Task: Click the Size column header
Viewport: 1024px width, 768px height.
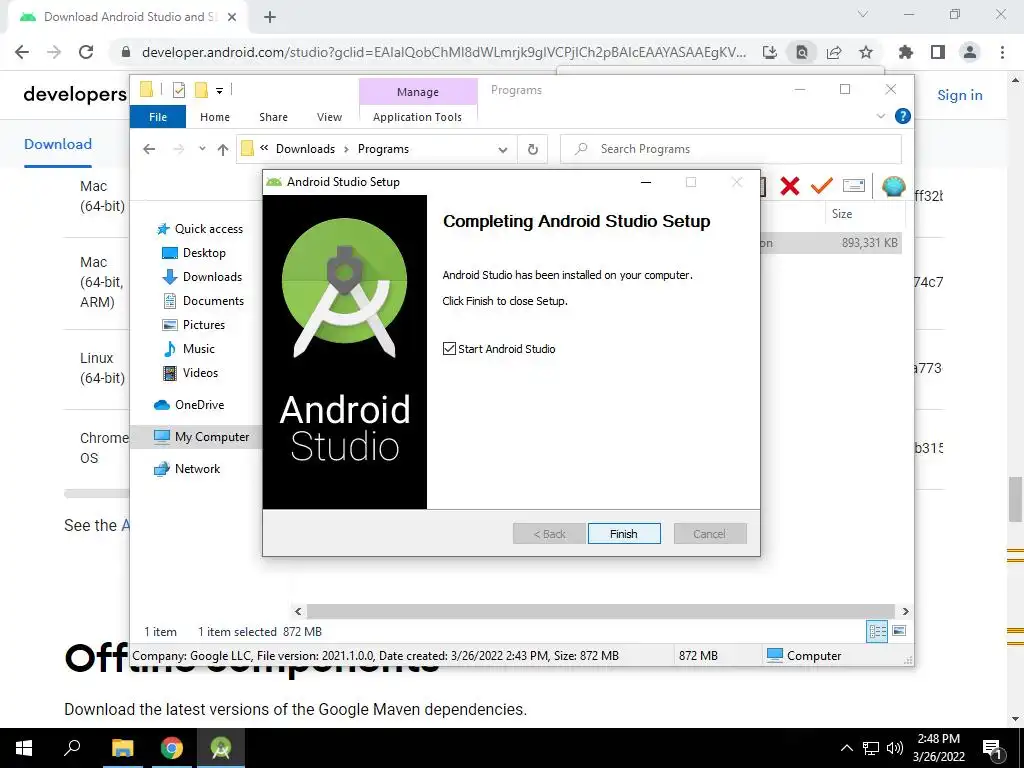Action: point(842,214)
